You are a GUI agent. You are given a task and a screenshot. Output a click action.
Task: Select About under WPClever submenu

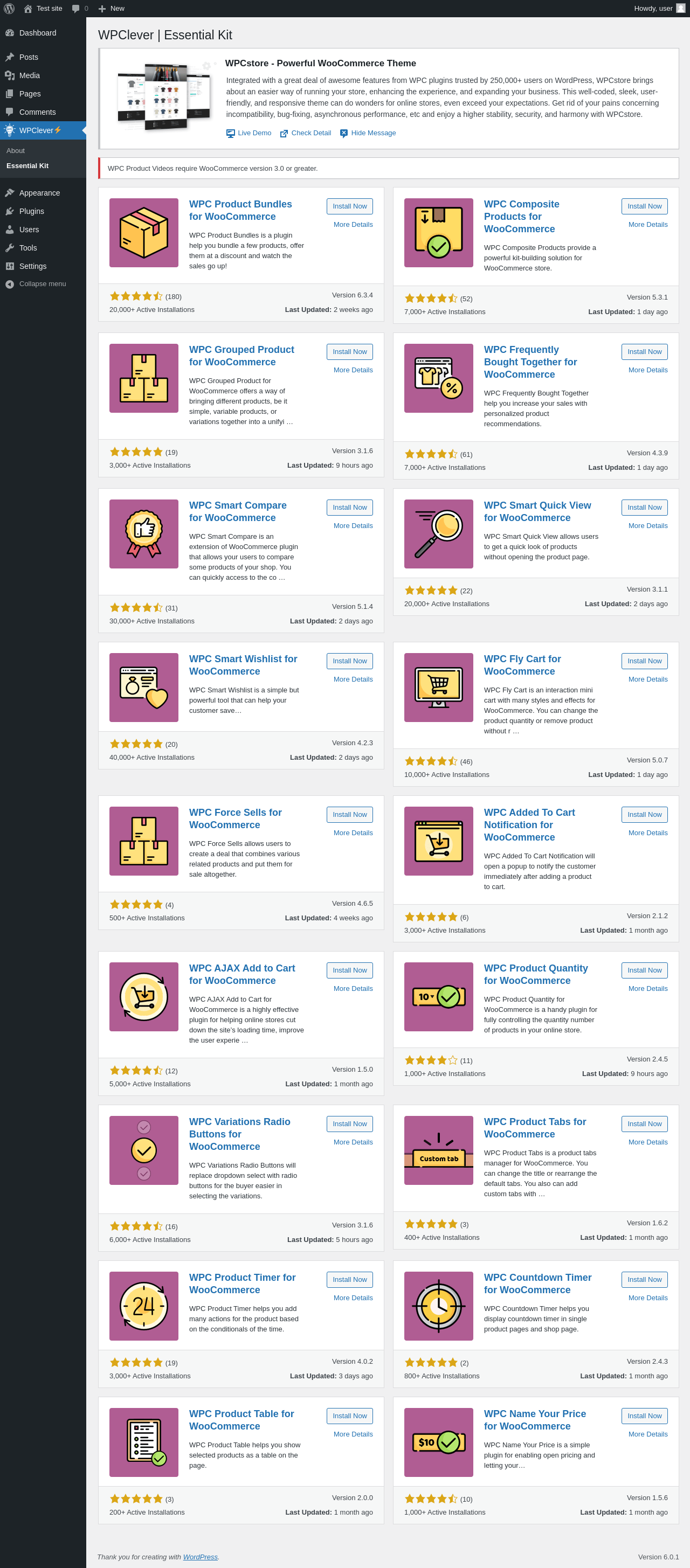[x=16, y=150]
